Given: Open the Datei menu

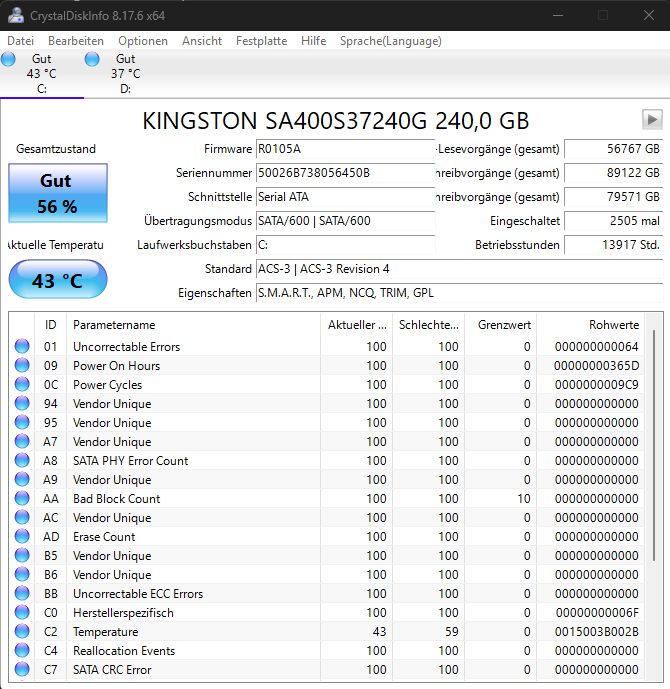Looking at the screenshot, I should [x=20, y=41].
